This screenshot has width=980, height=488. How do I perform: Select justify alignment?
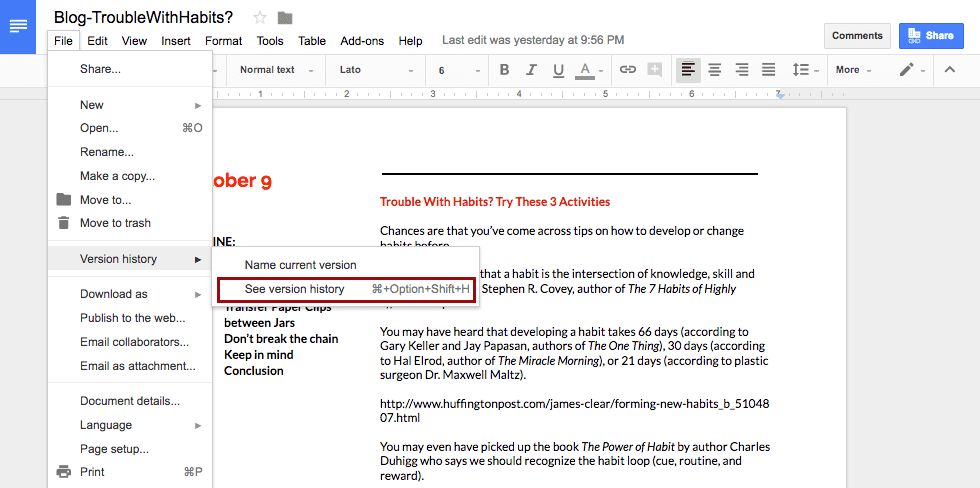click(769, 70)
